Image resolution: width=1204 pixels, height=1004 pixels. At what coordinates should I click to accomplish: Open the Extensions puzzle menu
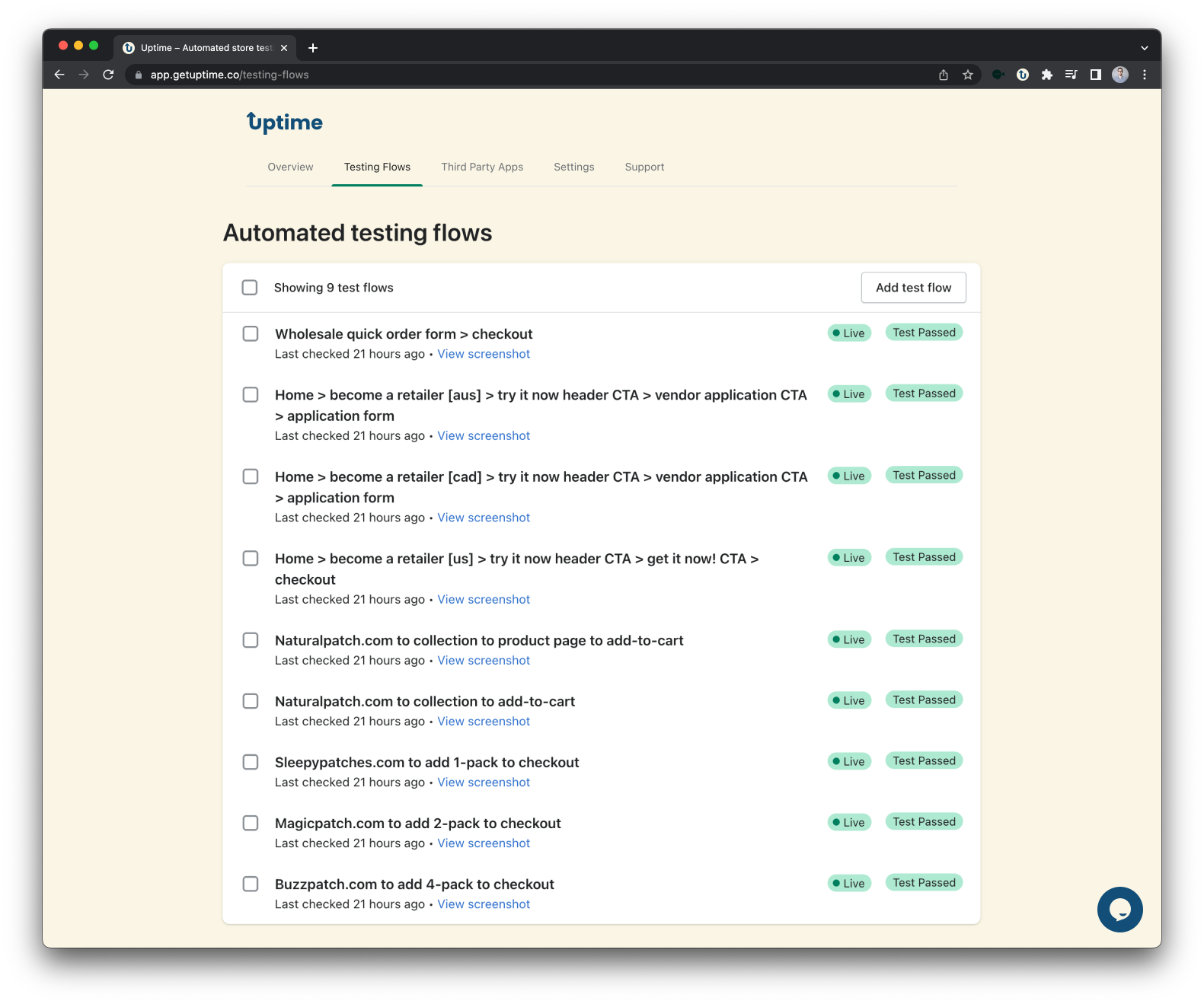point(1047,75)
